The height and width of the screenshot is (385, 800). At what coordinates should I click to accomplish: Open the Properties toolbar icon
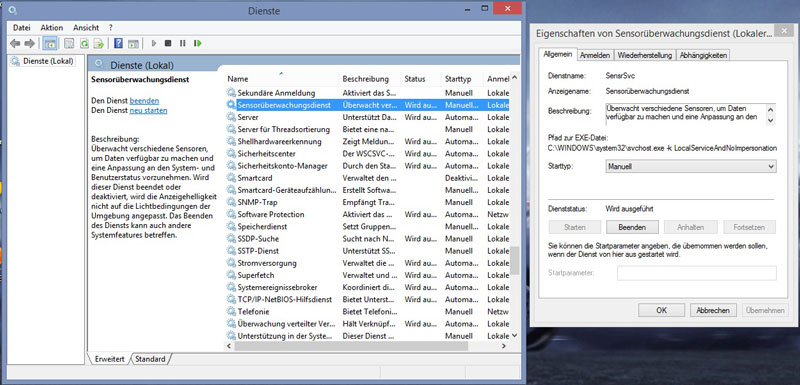69,43
